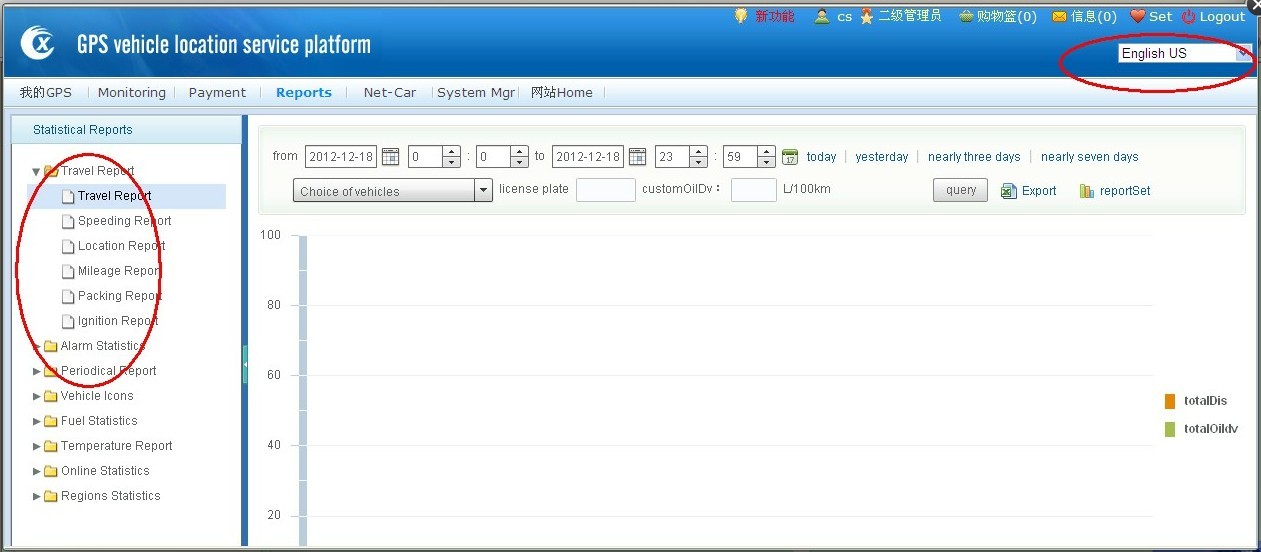Select Speeding Report in the tree
The width and height of the screenshot is (1261, 552).
pos(124,221)
